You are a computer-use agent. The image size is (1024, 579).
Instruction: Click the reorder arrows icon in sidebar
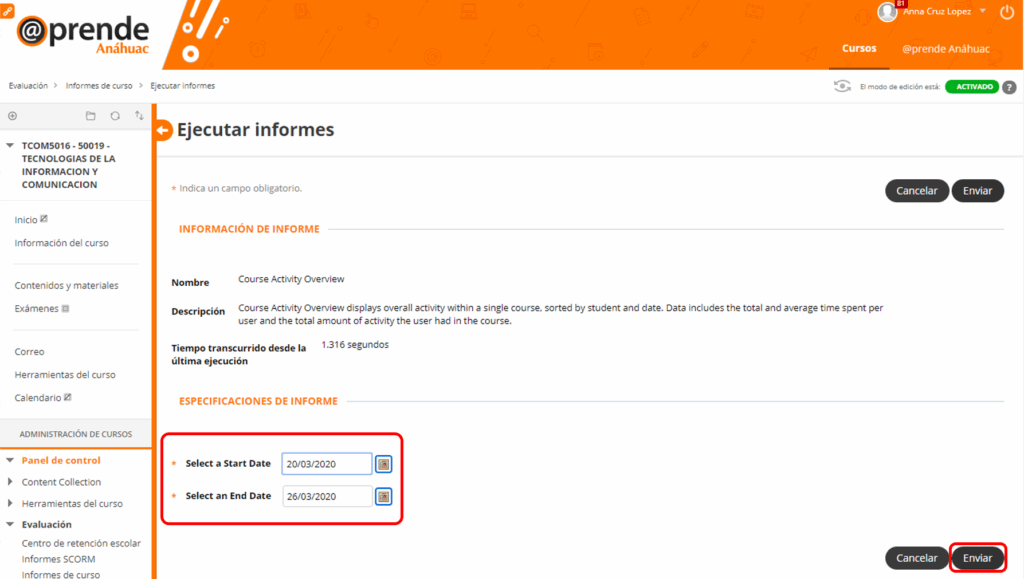[139, 116]
